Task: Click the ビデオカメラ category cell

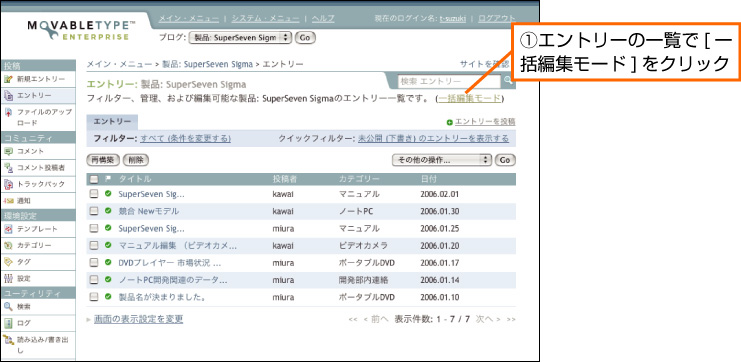Action: (x=363, y=245)
